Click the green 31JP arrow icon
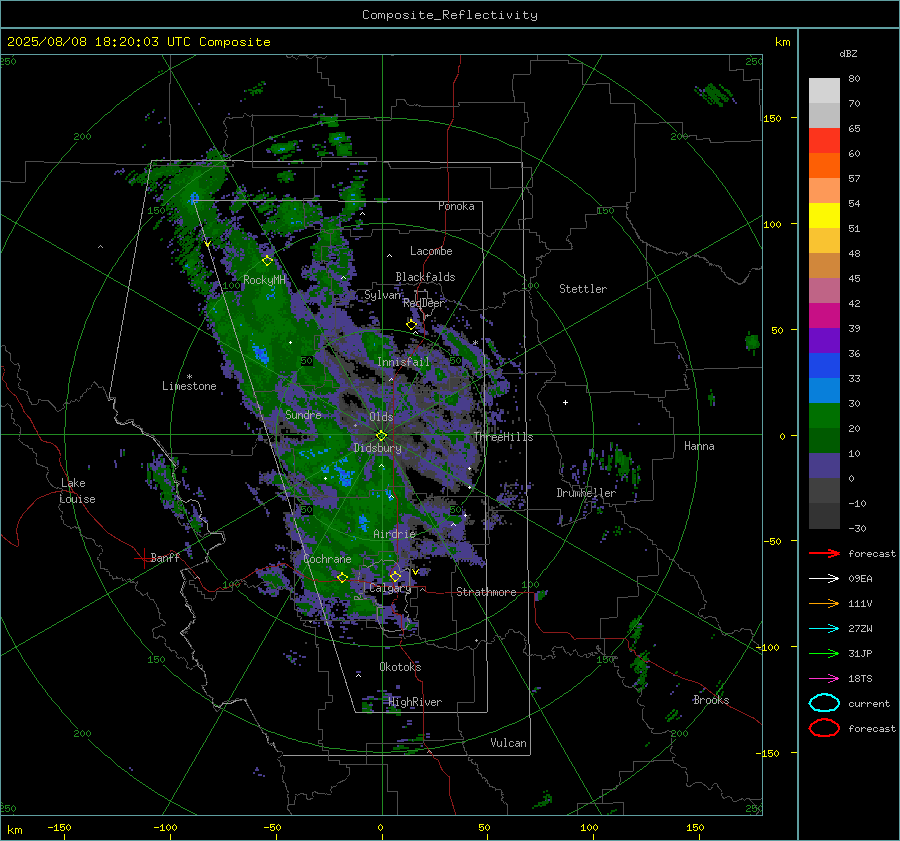The width and height of the screenshot is (900, 841). 824,653
